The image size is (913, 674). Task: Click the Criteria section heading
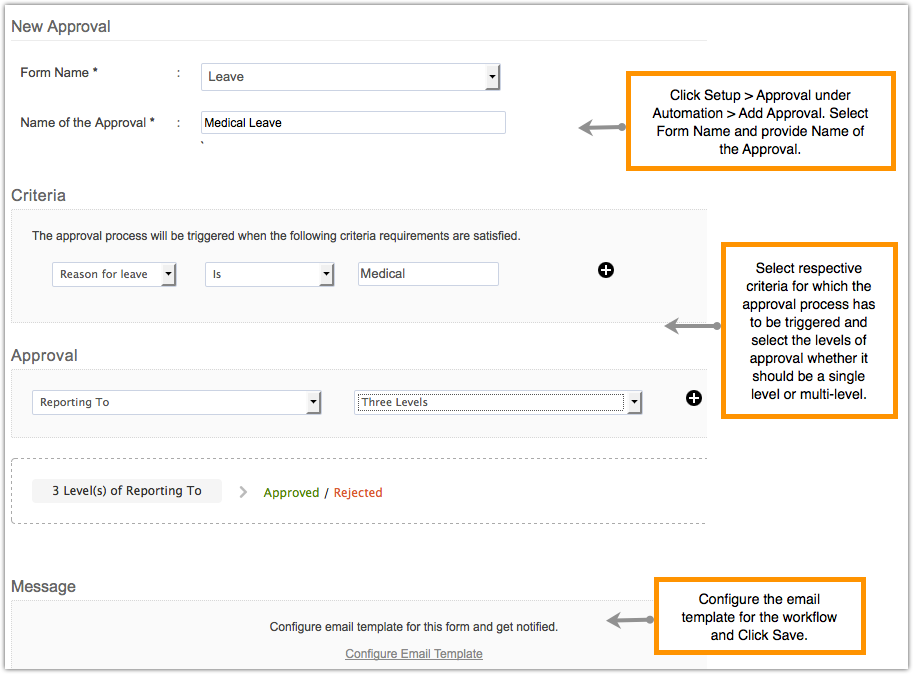39,195
